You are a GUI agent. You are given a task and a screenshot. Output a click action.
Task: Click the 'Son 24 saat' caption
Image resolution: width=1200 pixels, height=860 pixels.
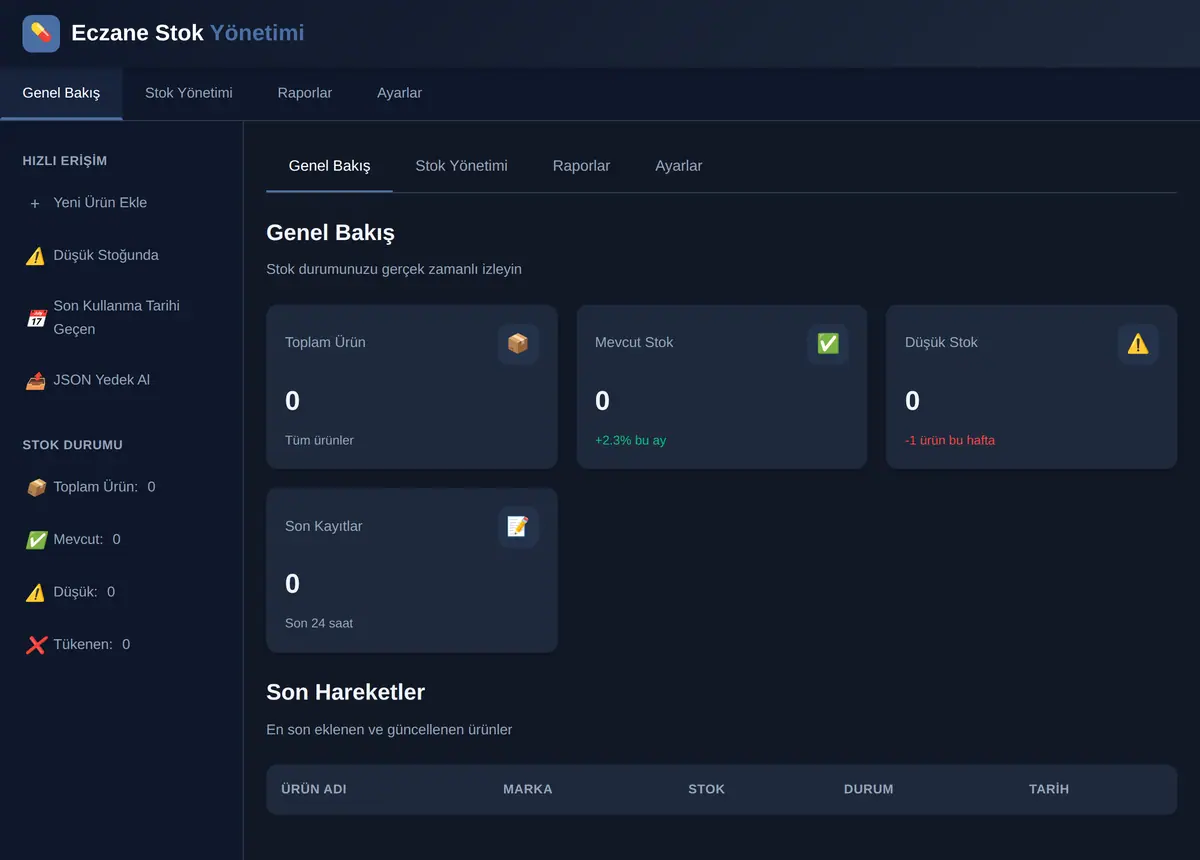pos(319,623)
